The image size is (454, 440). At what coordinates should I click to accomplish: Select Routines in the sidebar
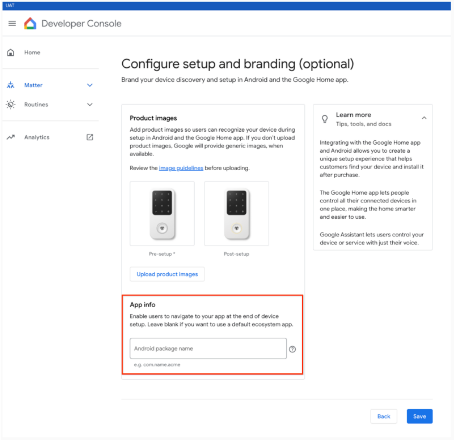point(36,104)
